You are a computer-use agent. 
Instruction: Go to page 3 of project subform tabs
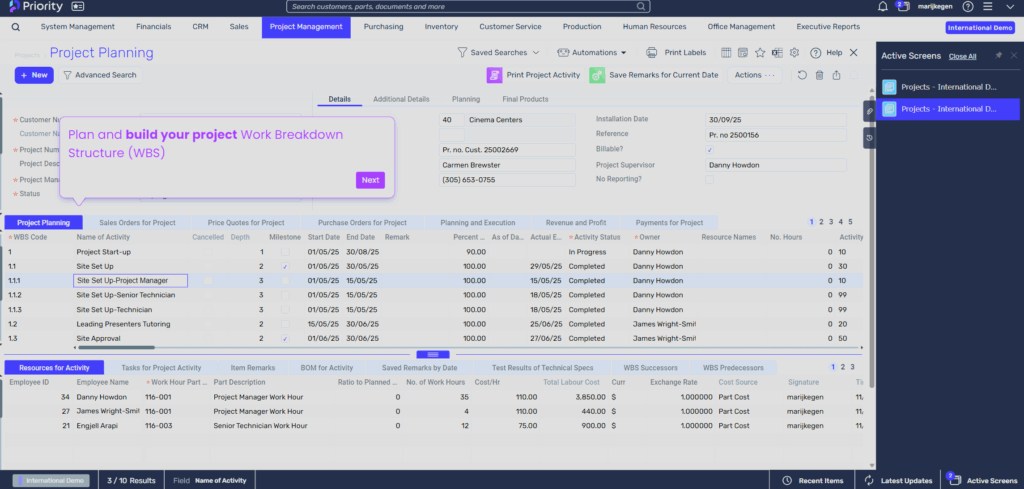[x=831, y=222]
